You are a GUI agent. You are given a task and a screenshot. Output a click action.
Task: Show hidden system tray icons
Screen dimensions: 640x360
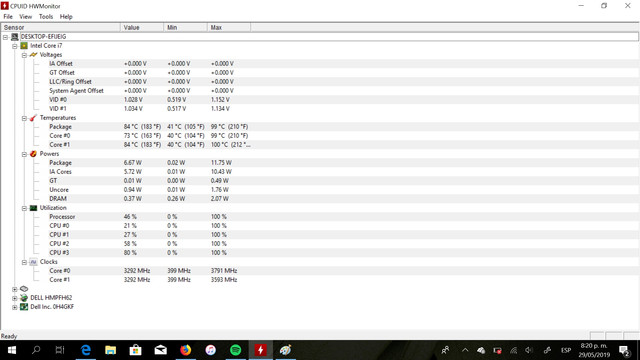pyautogui.click(x=465, y=350)
